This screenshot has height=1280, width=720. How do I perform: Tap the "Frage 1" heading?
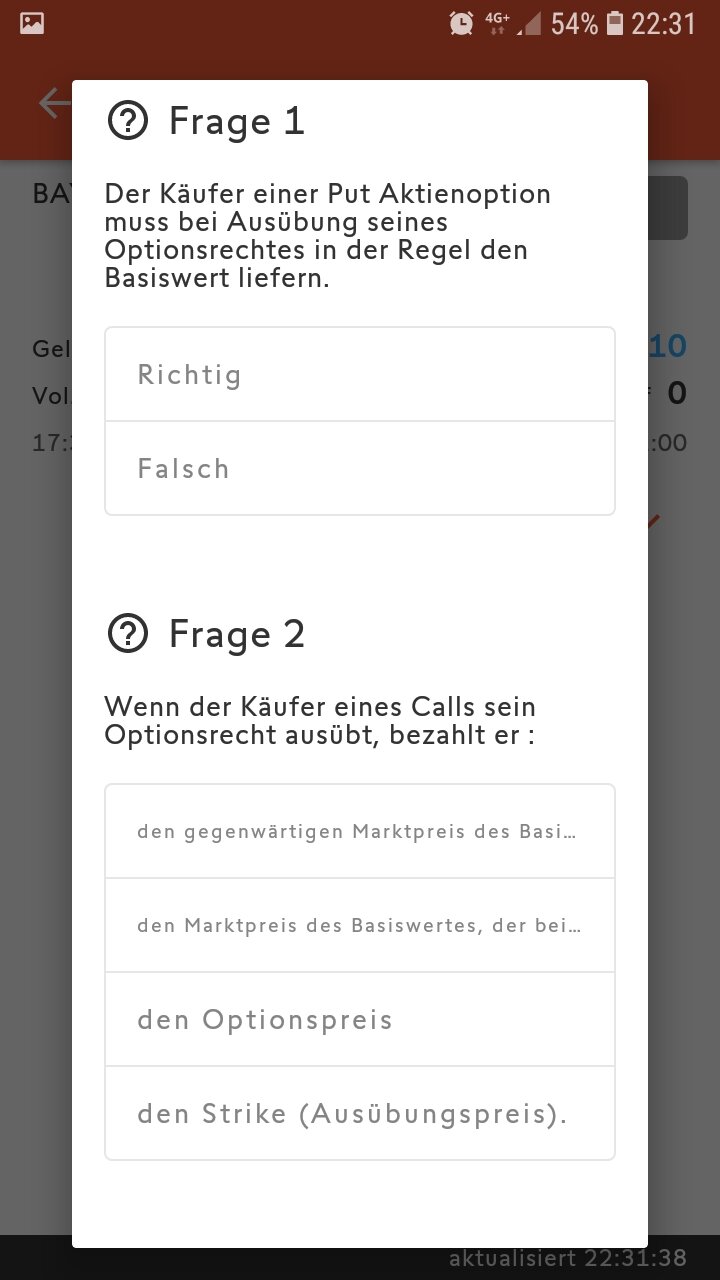(x=236, y=122)
